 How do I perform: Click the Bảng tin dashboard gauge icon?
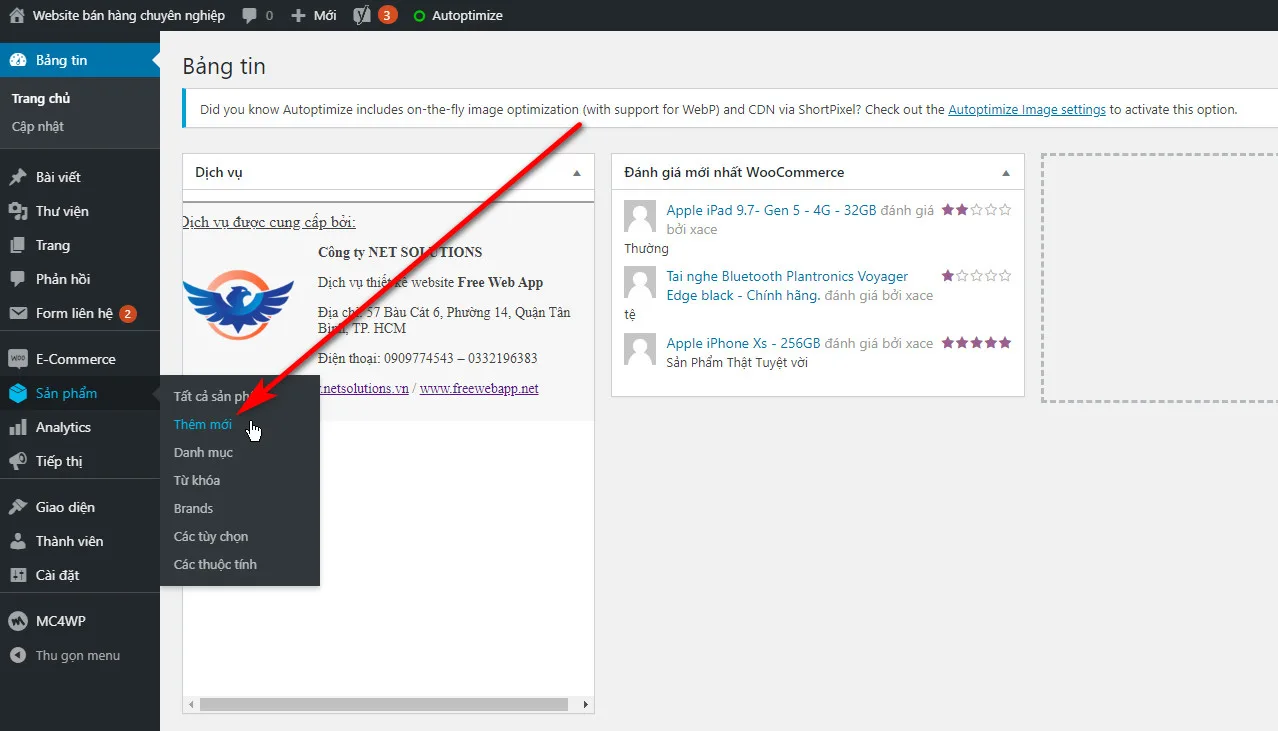coord(18,60)
